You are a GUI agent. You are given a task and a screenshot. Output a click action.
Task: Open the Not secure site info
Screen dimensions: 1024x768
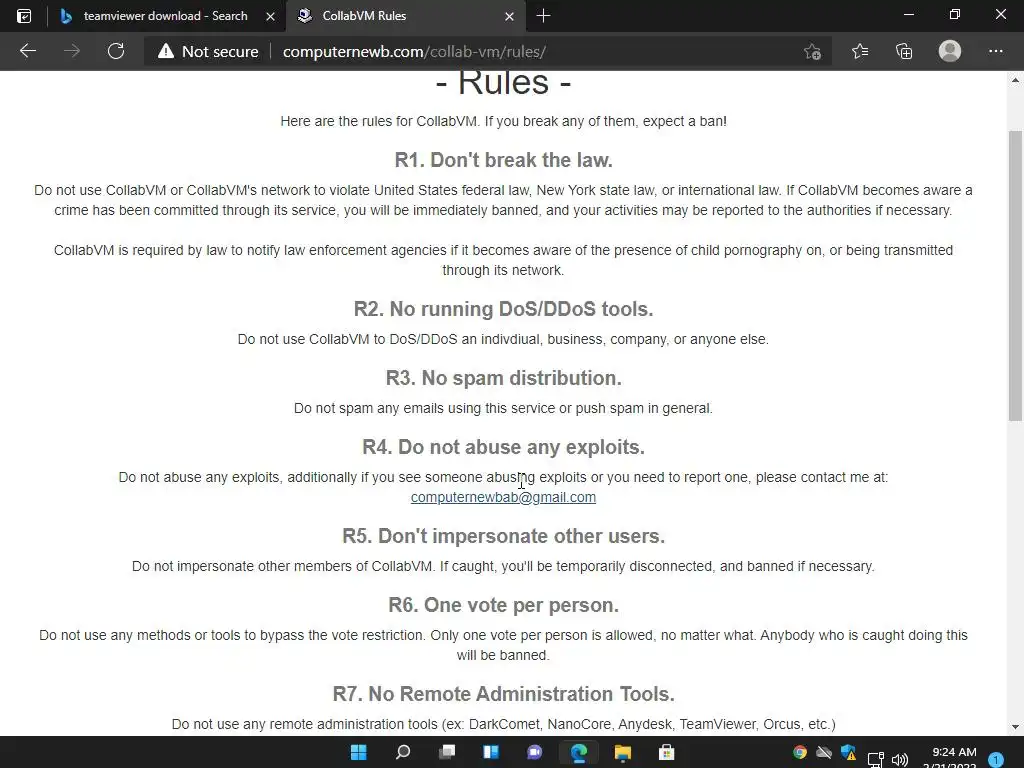[x=208, y=52]
